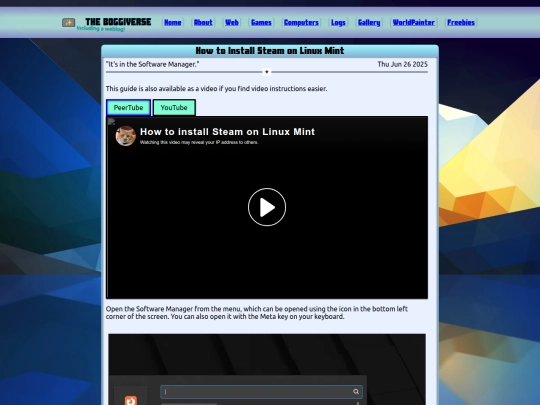This screenshot has height=405, width=540.
Task: Open the Games nav link
Action: click(x=261, y=22)
